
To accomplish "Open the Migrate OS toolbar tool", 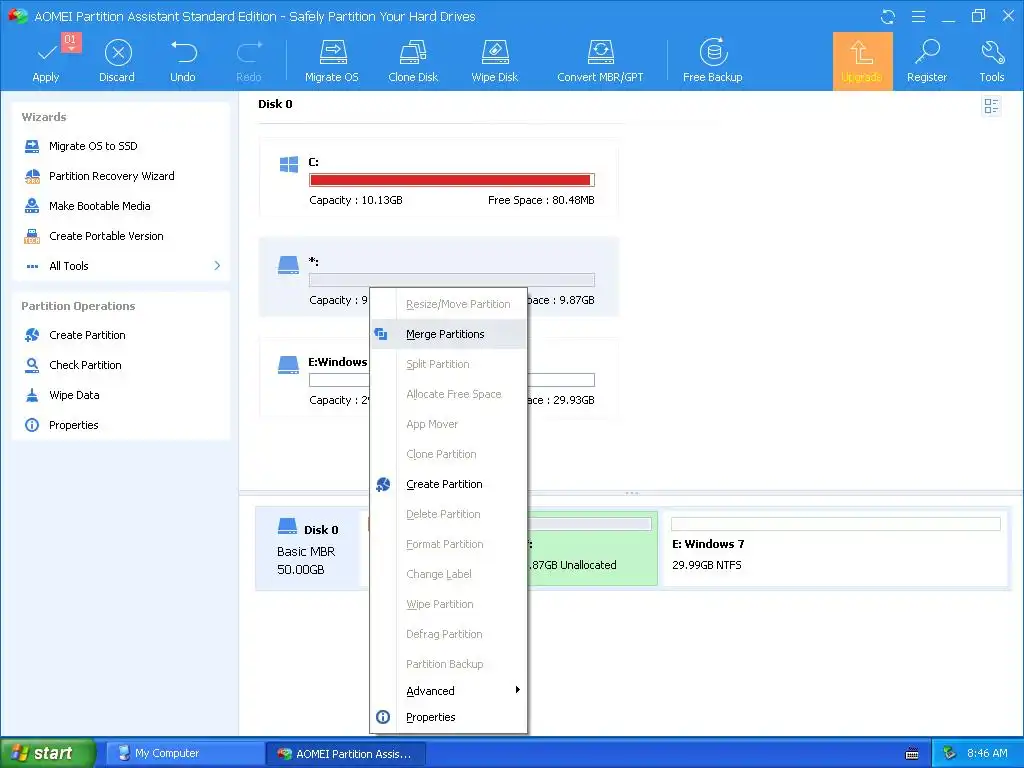I will (x=332, y=60).
